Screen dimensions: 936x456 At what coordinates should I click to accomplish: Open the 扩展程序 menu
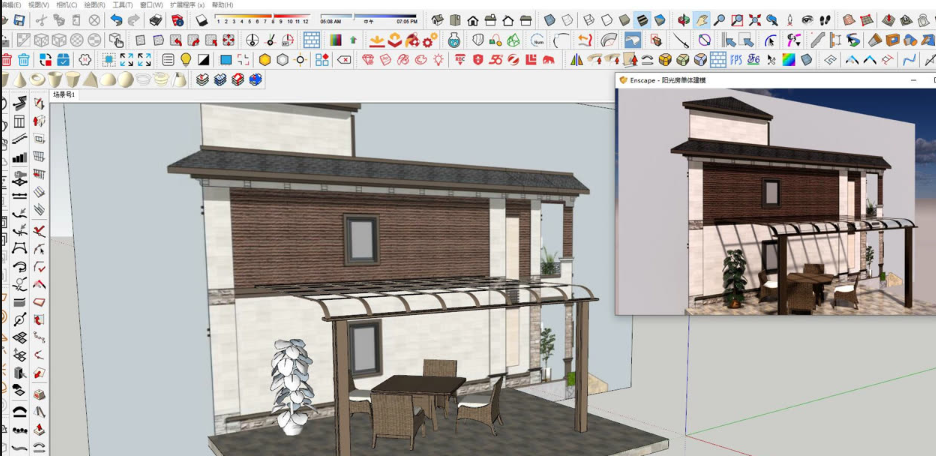point(187,4)
